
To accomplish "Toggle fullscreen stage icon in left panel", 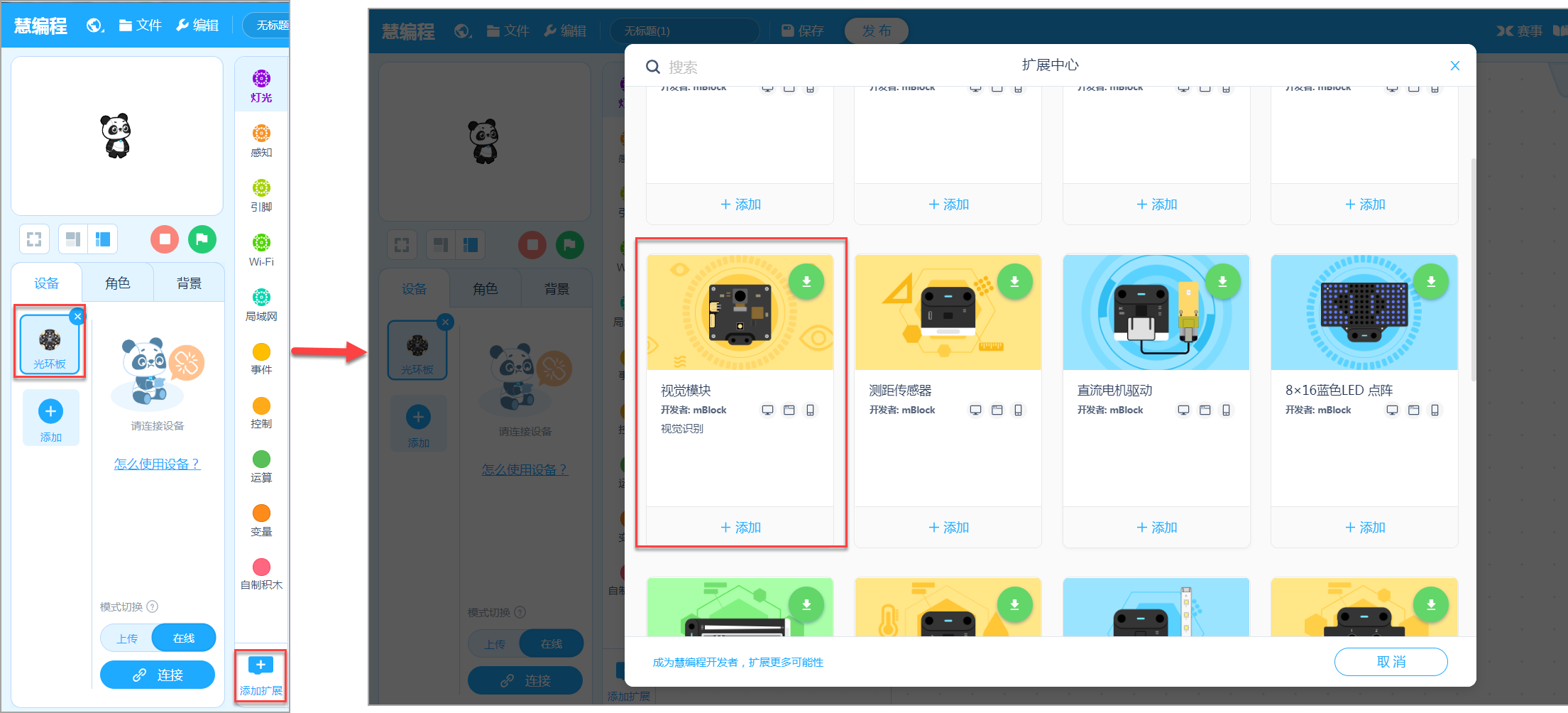I will (34, 239).
